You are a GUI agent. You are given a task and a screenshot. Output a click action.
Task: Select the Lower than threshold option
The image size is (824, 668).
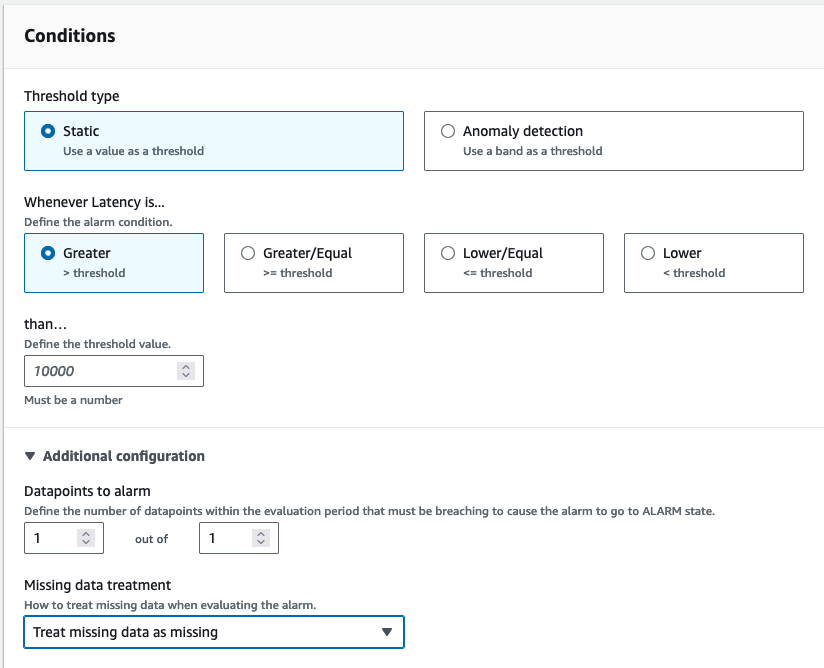tap(648, 253)
